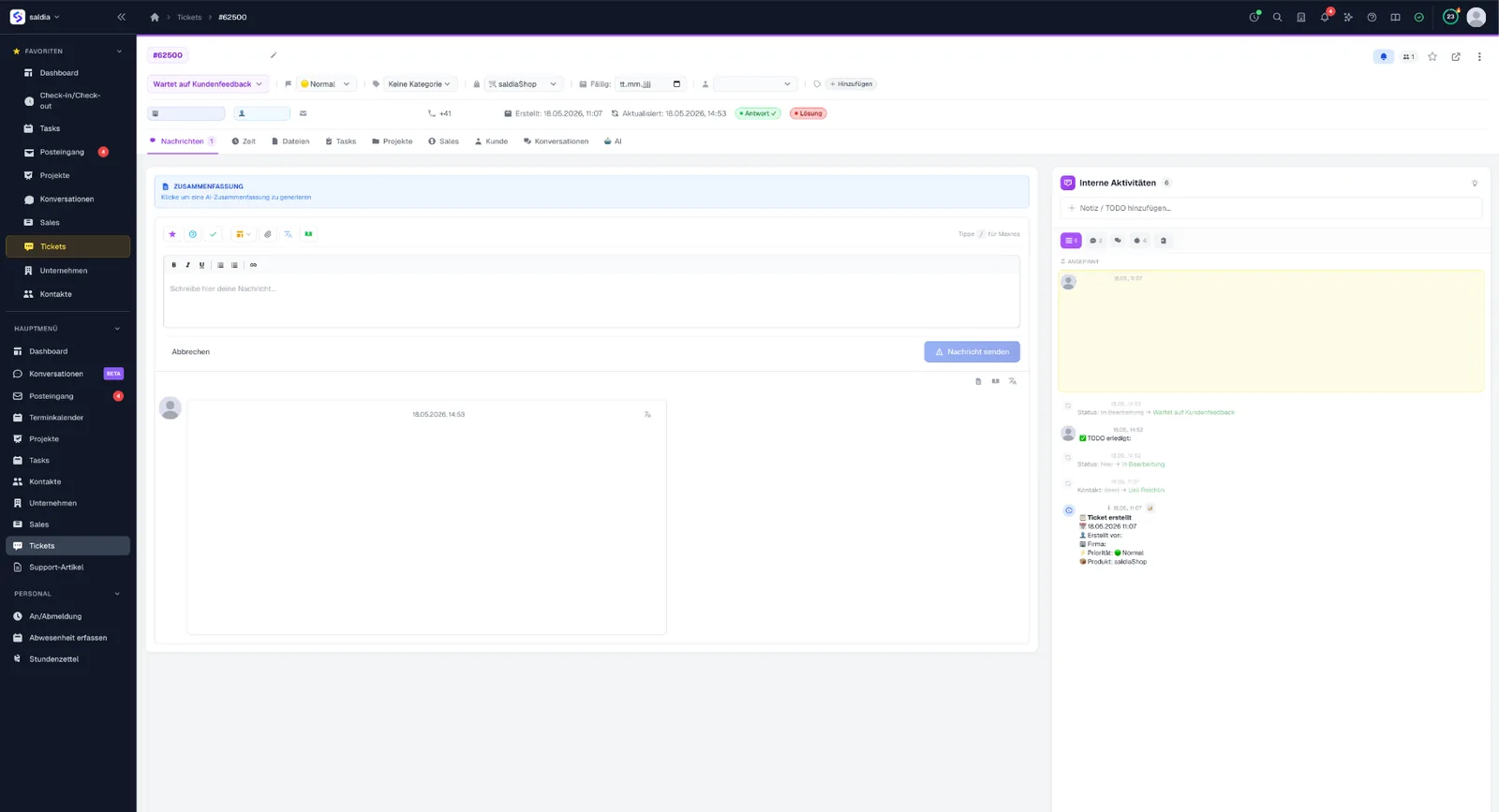
Task: Open global search magnifier icon
Action: (1277, 17)
